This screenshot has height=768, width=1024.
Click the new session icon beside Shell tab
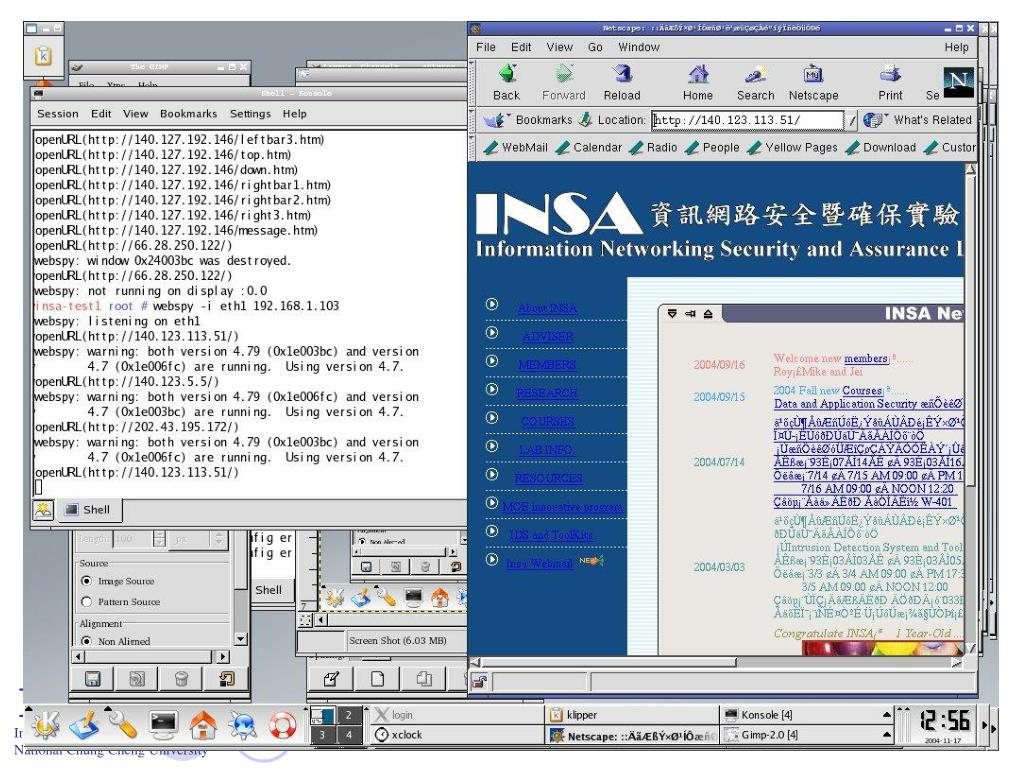pyautogui.click(x=43, y=510)
